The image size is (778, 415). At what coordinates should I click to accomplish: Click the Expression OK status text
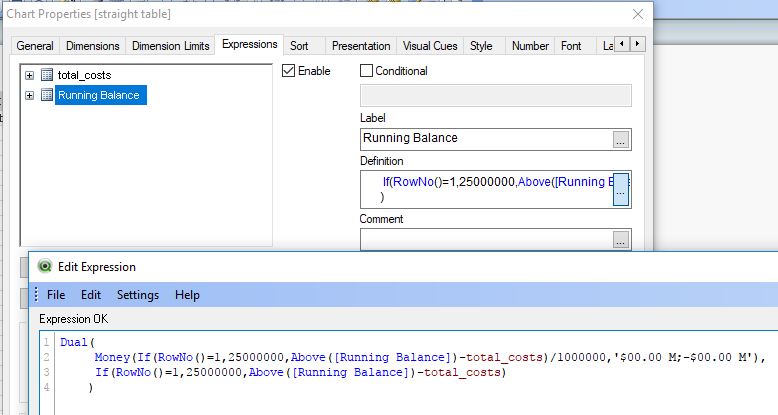[73, 319]
